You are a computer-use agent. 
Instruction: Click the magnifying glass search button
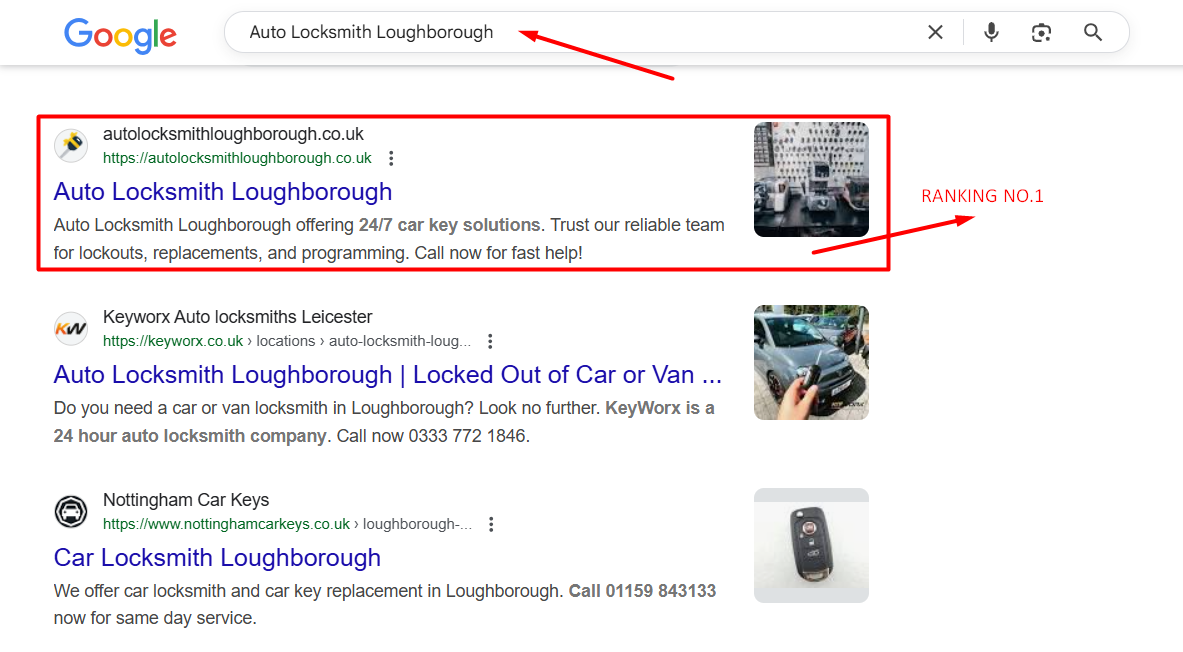point(1093,32)
